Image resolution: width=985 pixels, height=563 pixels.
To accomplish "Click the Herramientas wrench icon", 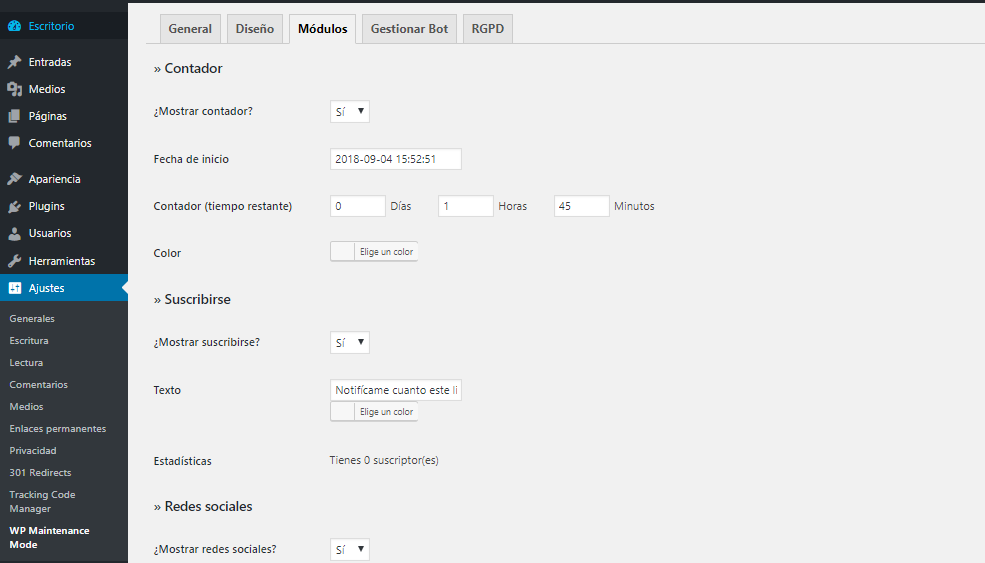I will point(14,261).
